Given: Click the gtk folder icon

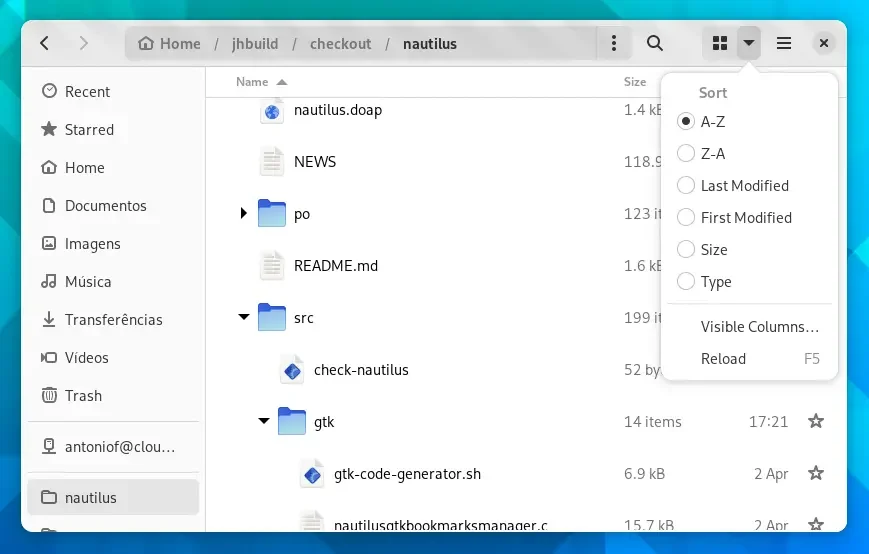Looking at the screenshot, I should (x=292, y=422).
